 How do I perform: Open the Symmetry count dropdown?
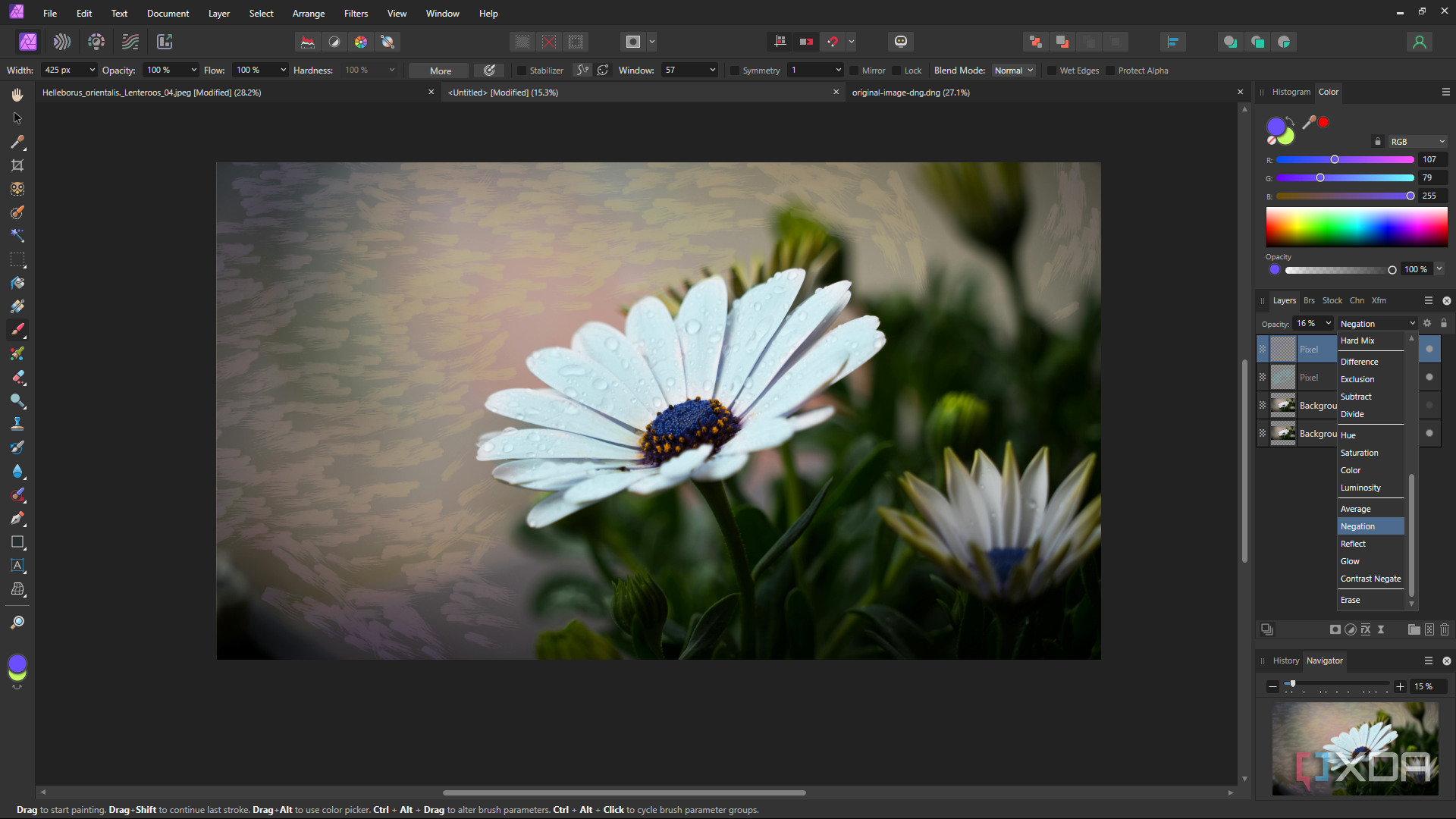(839, 70)
